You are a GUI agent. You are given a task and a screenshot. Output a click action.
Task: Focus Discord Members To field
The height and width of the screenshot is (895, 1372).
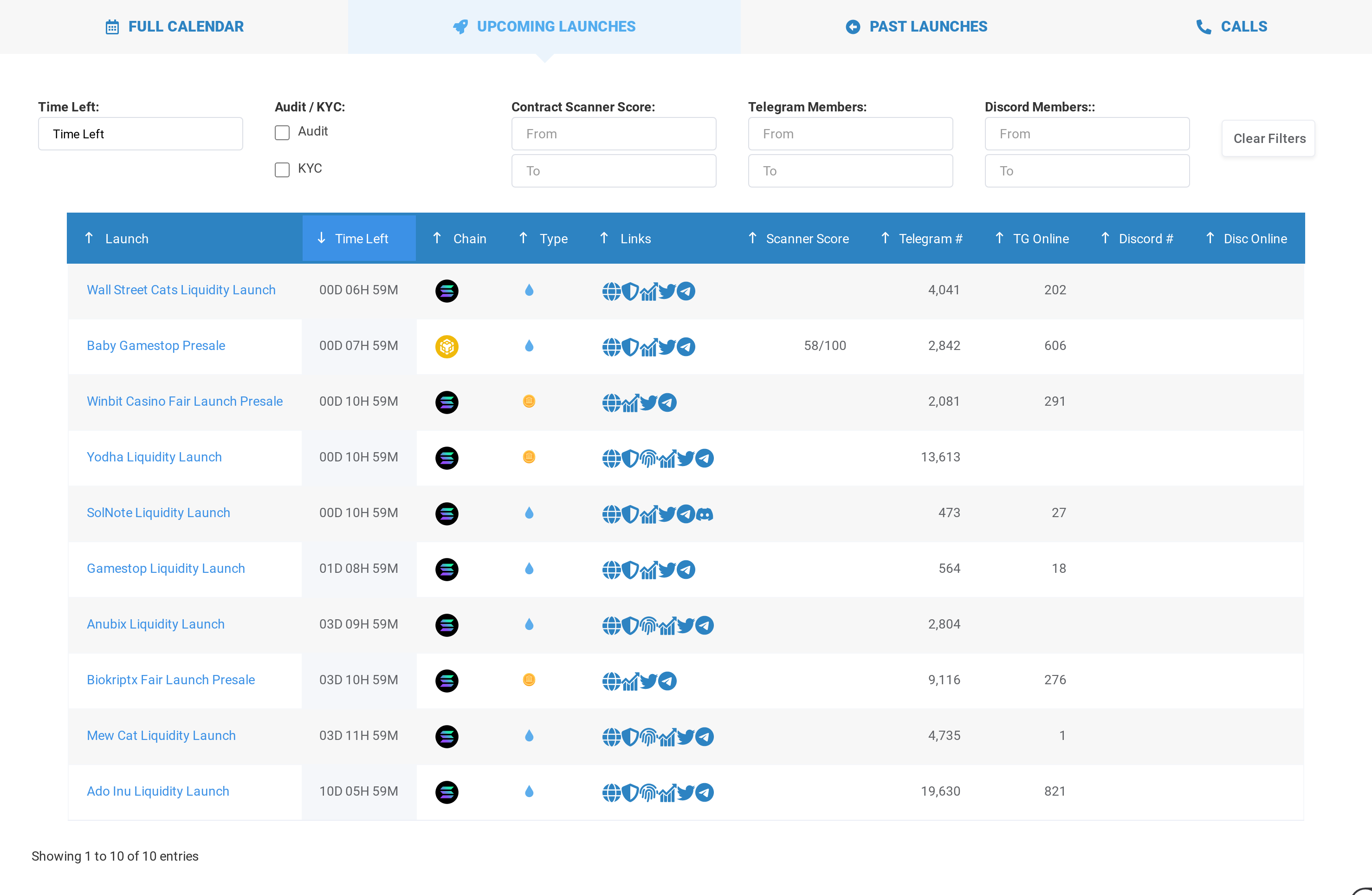1087,171
